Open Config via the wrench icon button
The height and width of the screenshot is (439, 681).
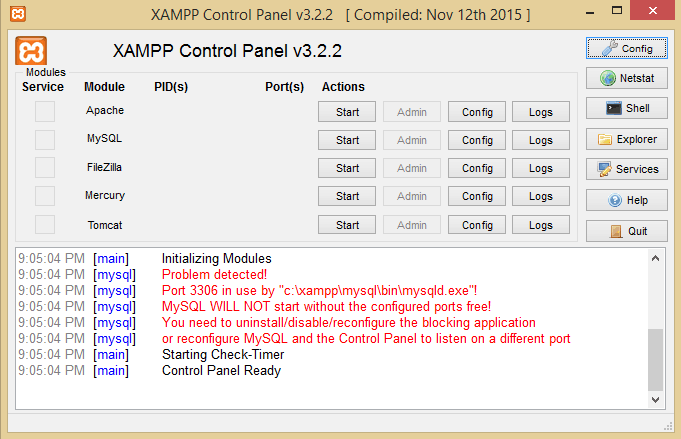pos(627,48)
